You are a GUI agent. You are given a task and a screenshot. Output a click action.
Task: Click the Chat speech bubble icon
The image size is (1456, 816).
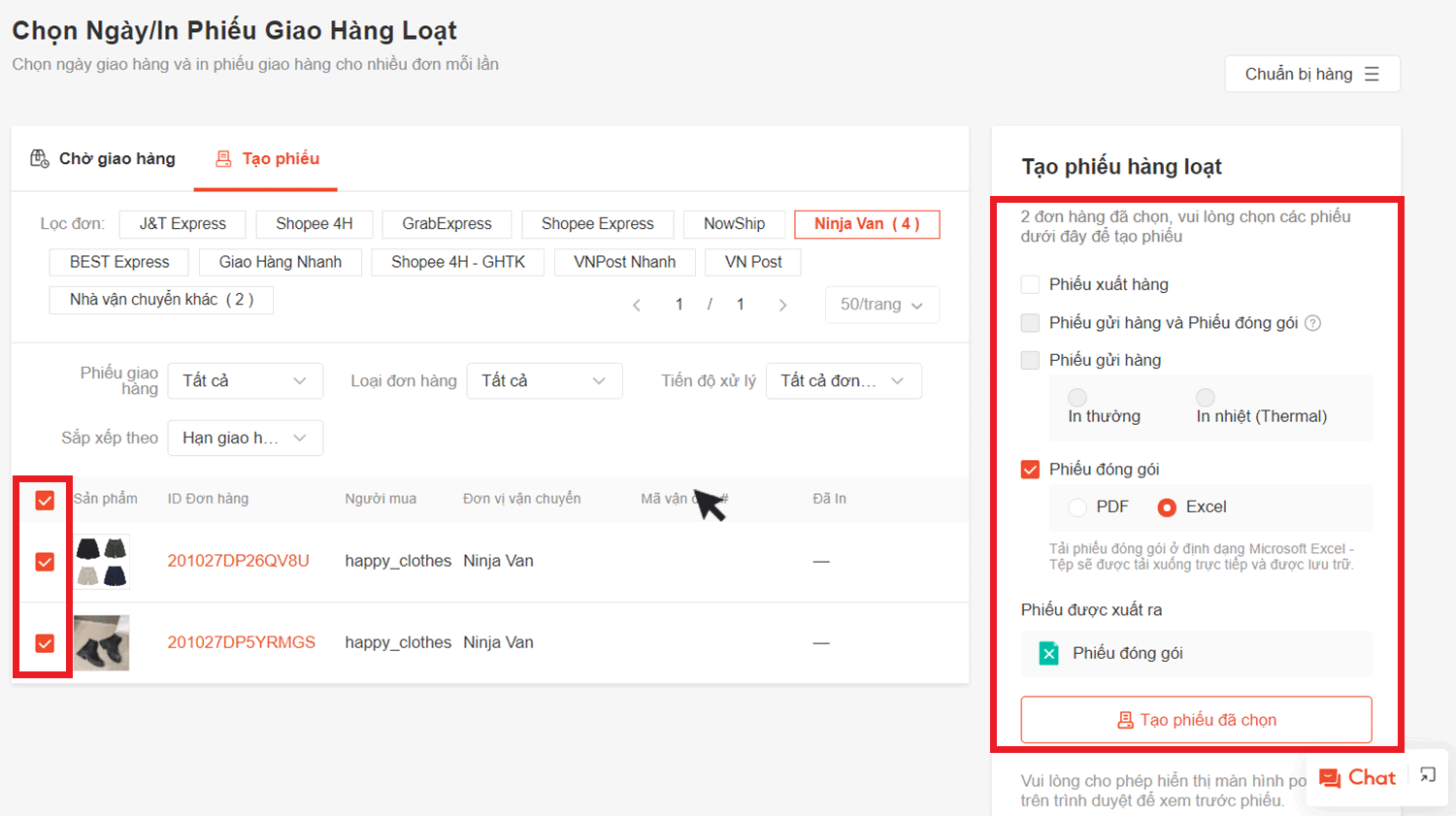click(1330, 778)
